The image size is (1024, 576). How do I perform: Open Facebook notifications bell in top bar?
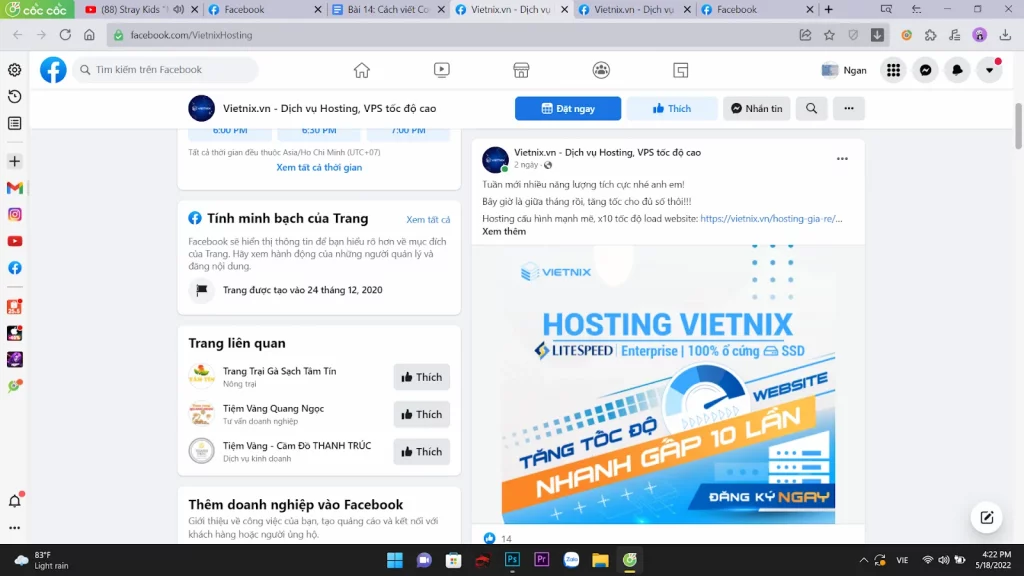tap(957, 70)
